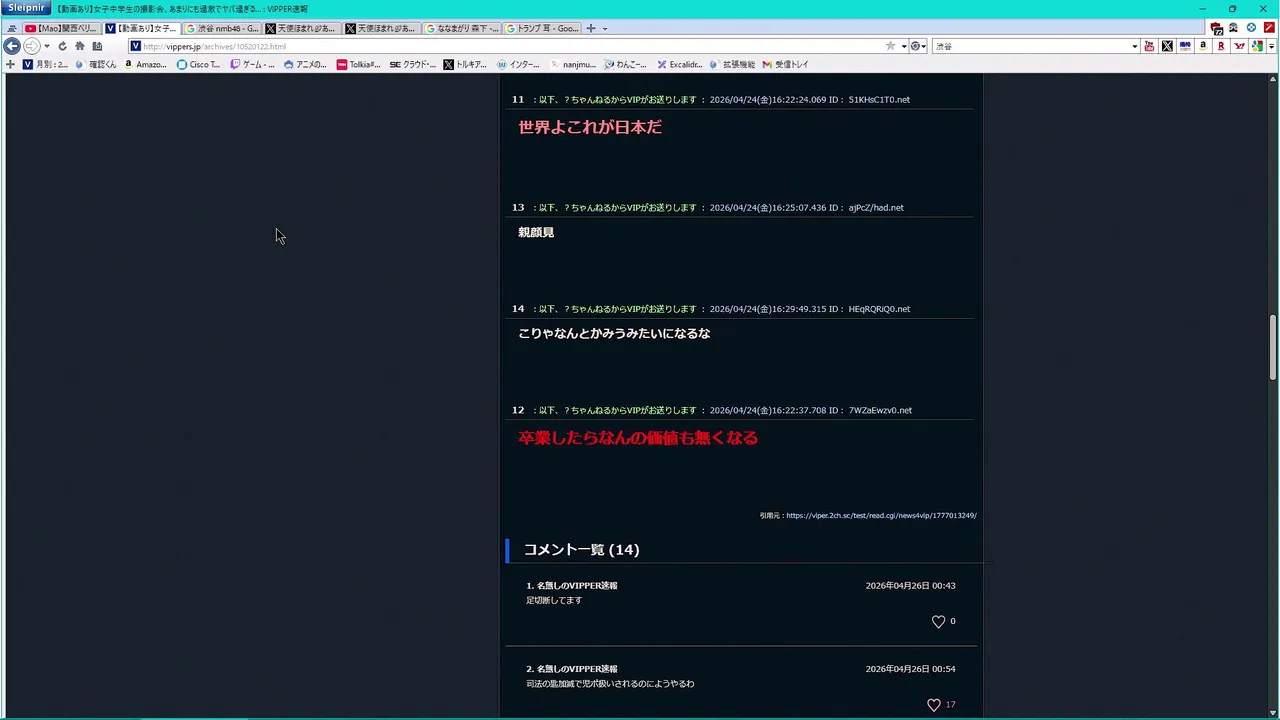Go to the home page icon
1280x720 pixels.
click(x=79, y=46)
